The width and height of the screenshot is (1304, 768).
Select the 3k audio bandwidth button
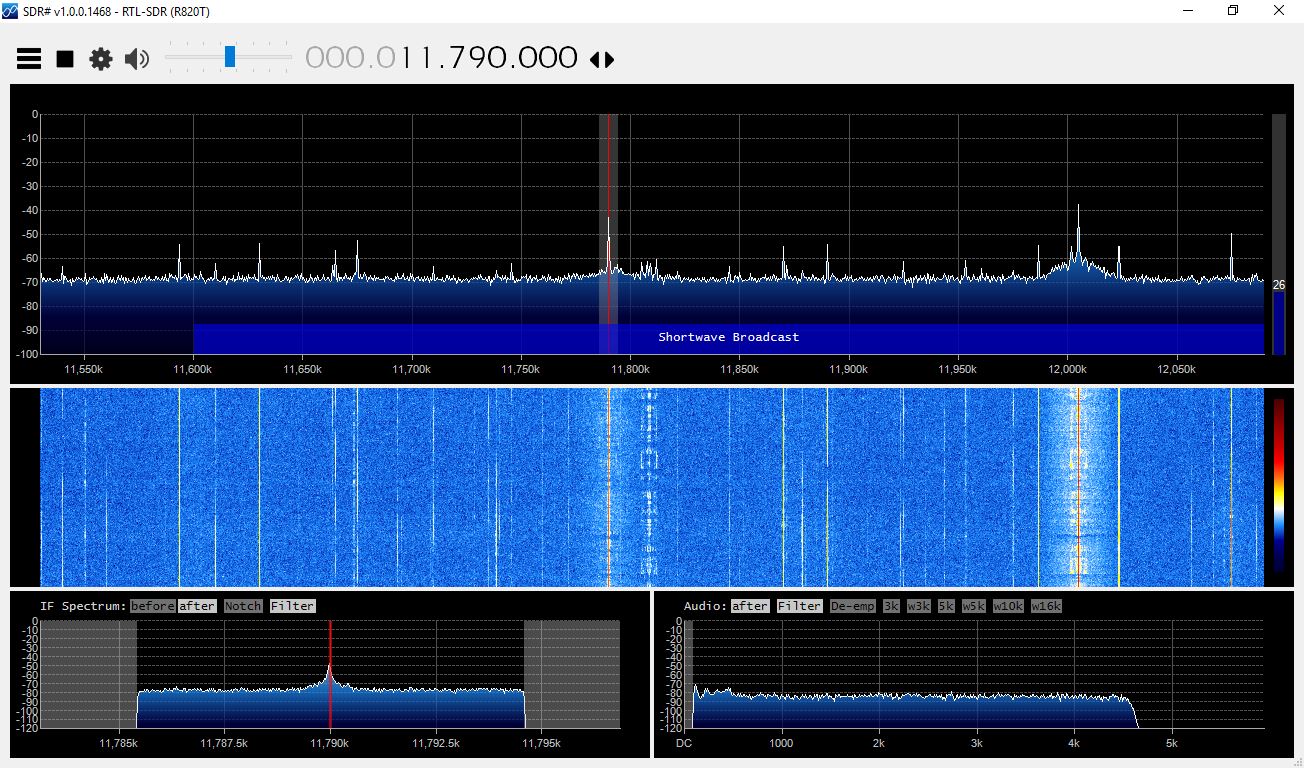point(891,606)
